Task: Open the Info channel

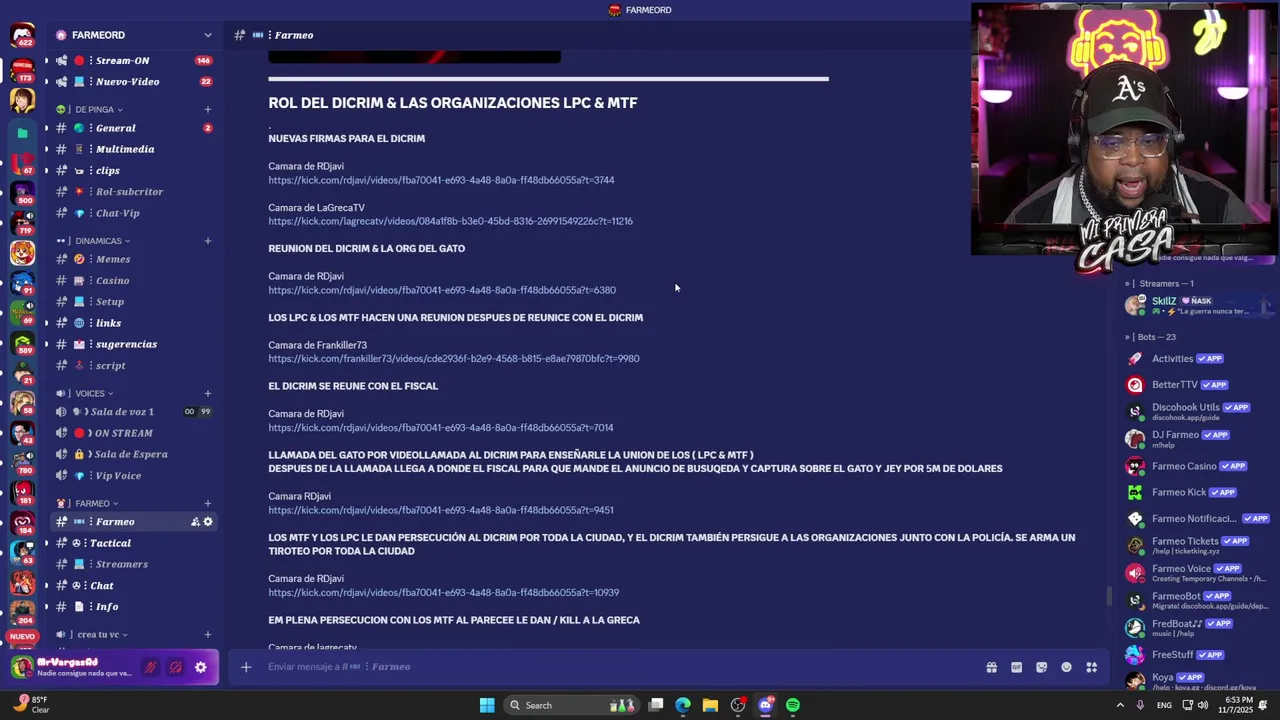Action: (x=133, y=607)
